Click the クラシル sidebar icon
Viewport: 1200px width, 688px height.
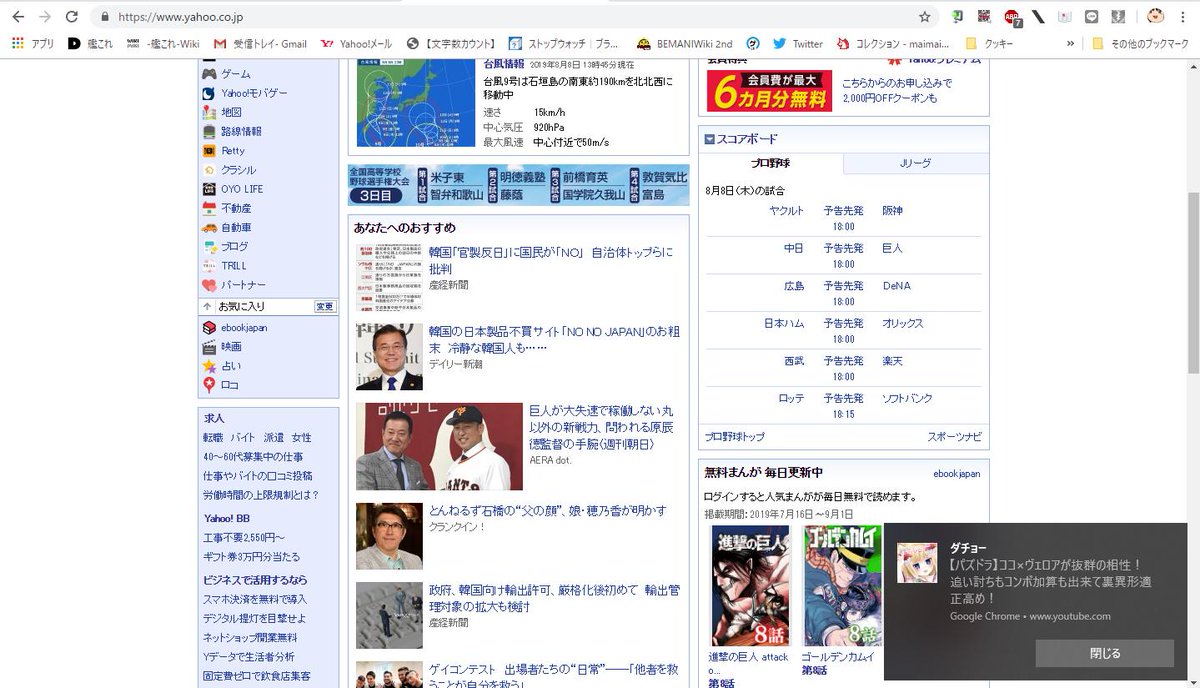209,169
